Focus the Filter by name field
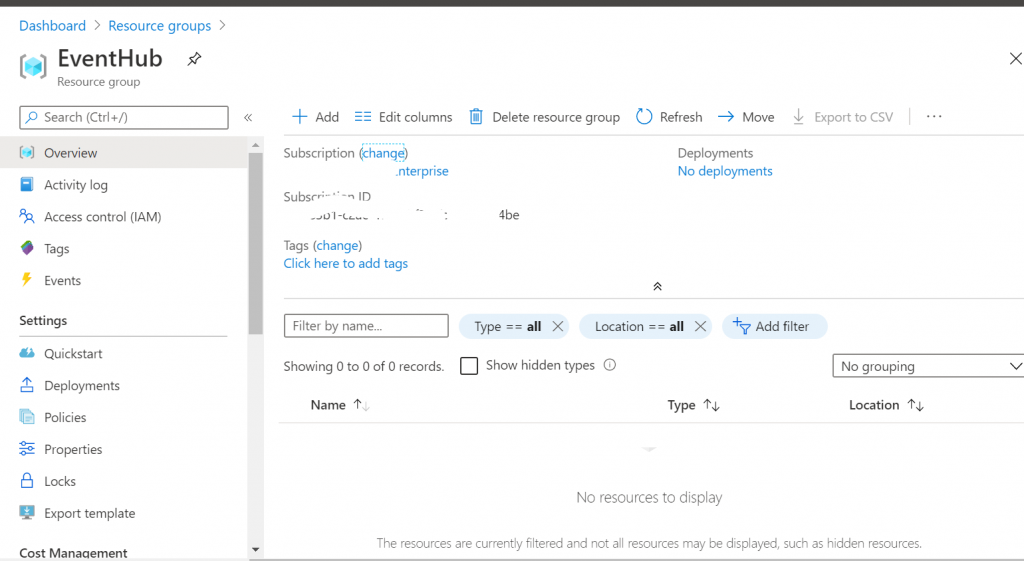 point(366,326)
